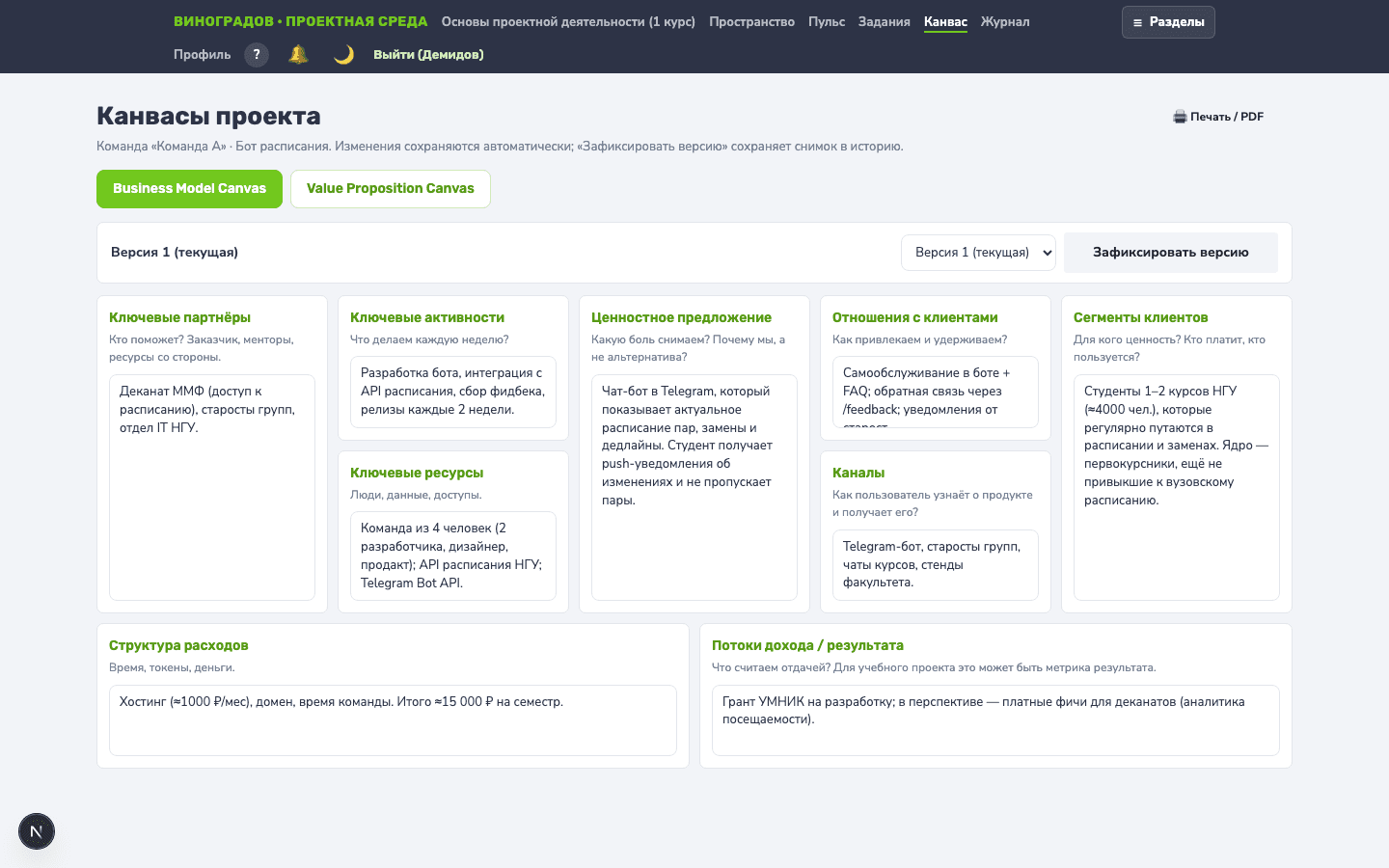
Task: Click the Сегменты клиентов heading
Action: pyautogui.click(x=1140, y=317)
